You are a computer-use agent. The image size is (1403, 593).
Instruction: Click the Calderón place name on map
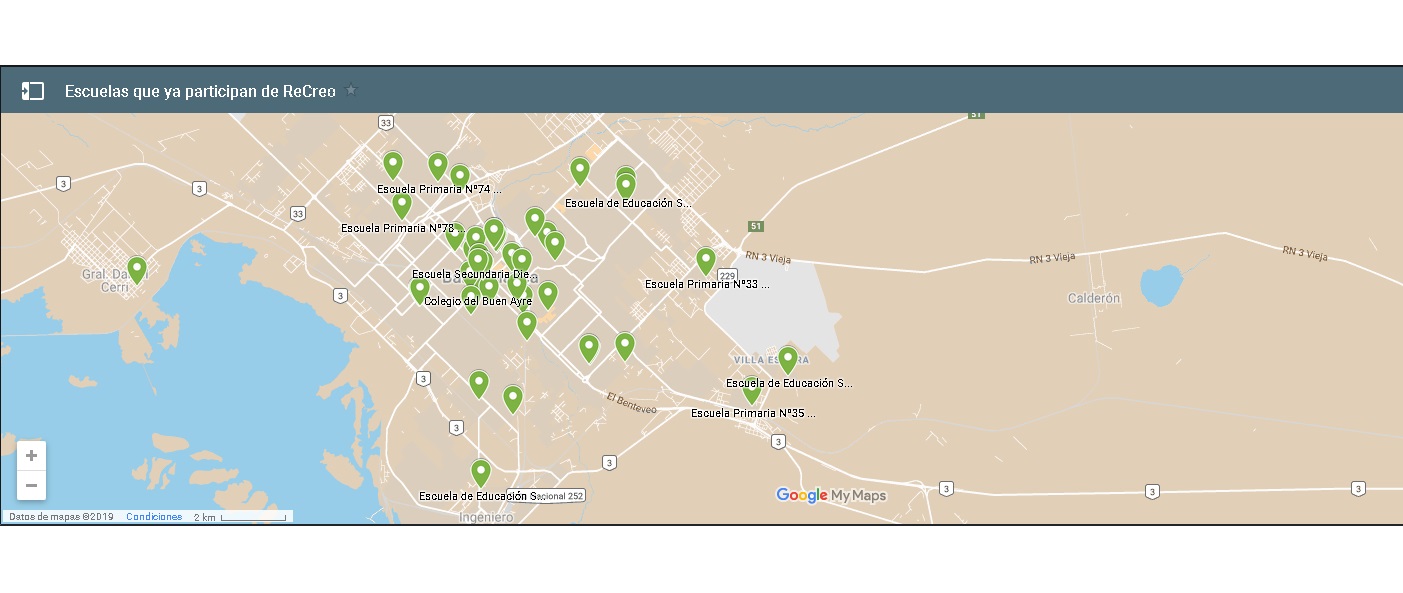click(1094, 298)
